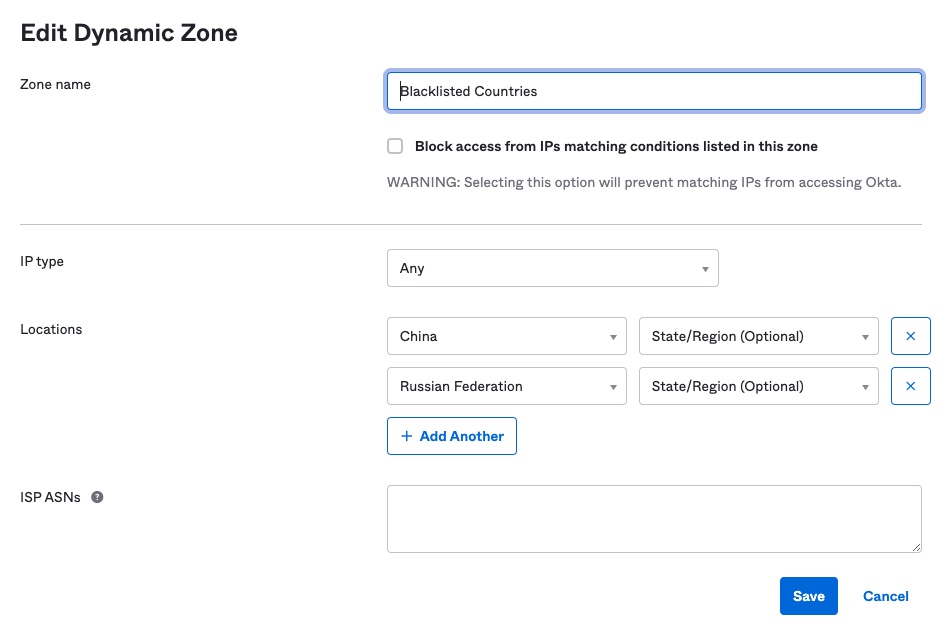Viewport: 939px width, 625px height.
Task: Cancel editing the dynamic zone
Action: [885, 595]
